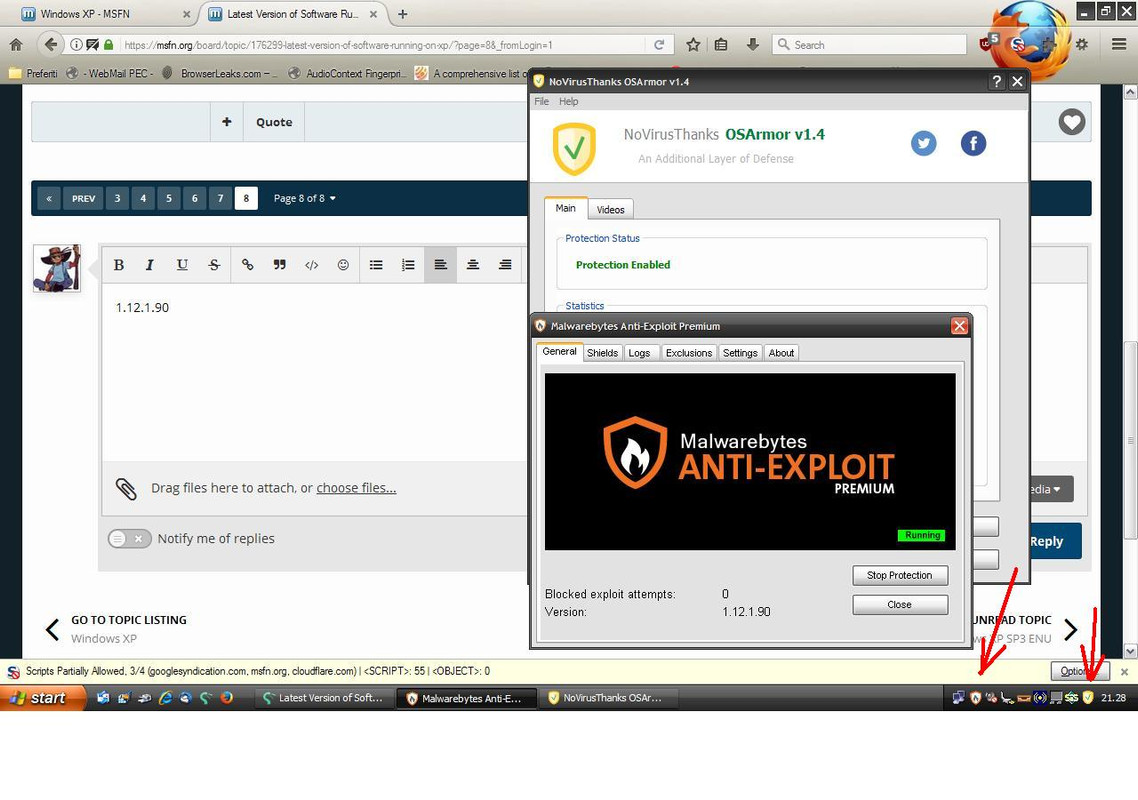
Task: Toggle Italic in the reply editor
Action: pos(150,265)
